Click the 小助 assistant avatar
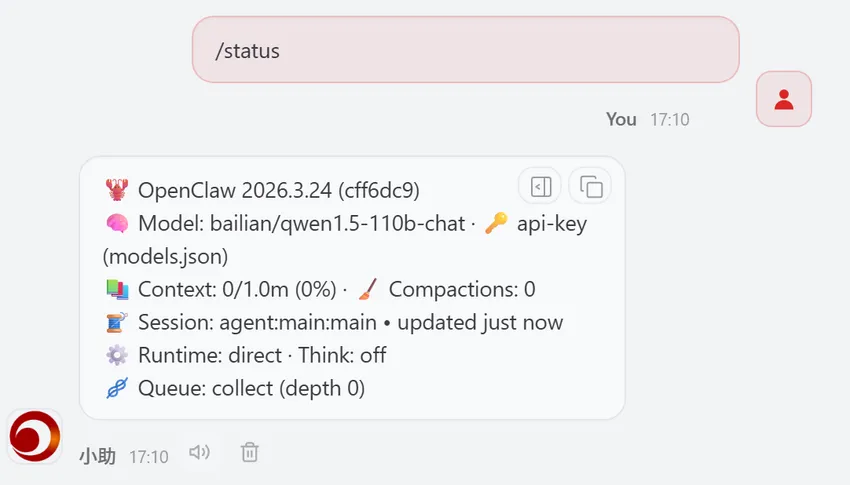This screenshot has height=485, width=850. click(35, 436)
